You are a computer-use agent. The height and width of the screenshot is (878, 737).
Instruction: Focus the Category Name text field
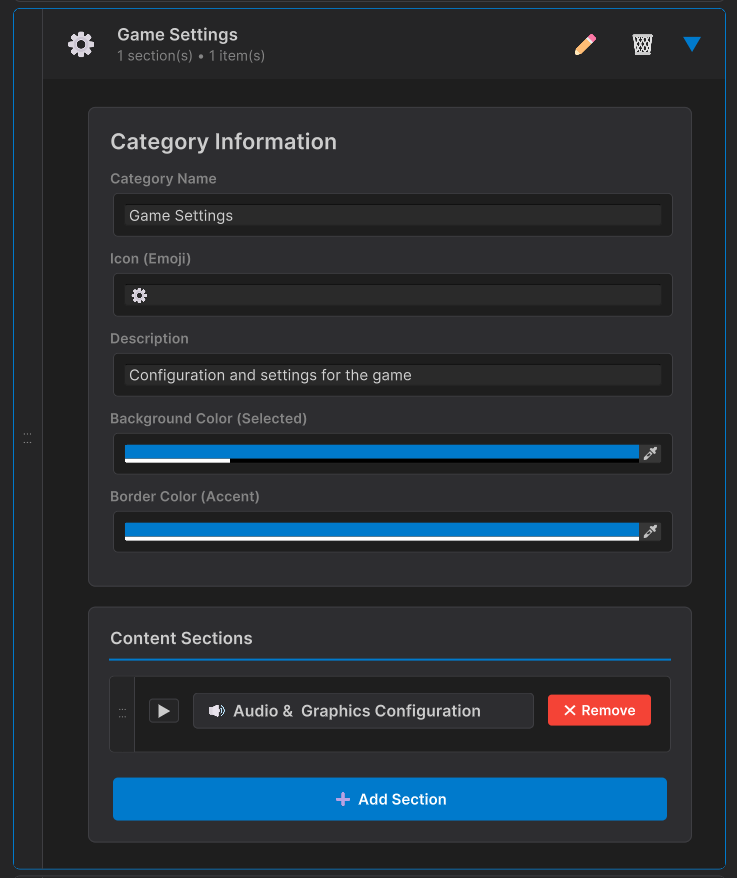392,215
